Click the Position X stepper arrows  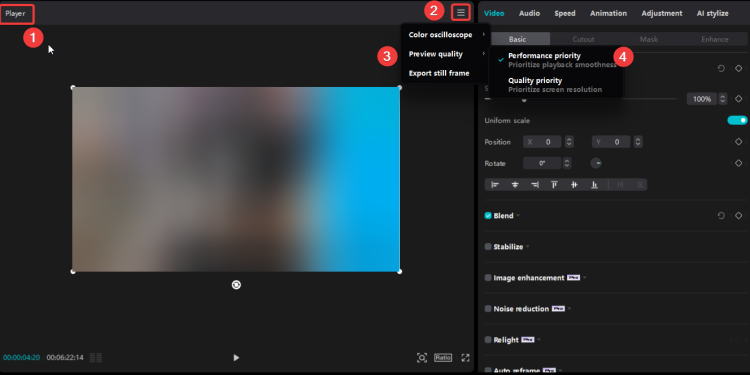569,142
